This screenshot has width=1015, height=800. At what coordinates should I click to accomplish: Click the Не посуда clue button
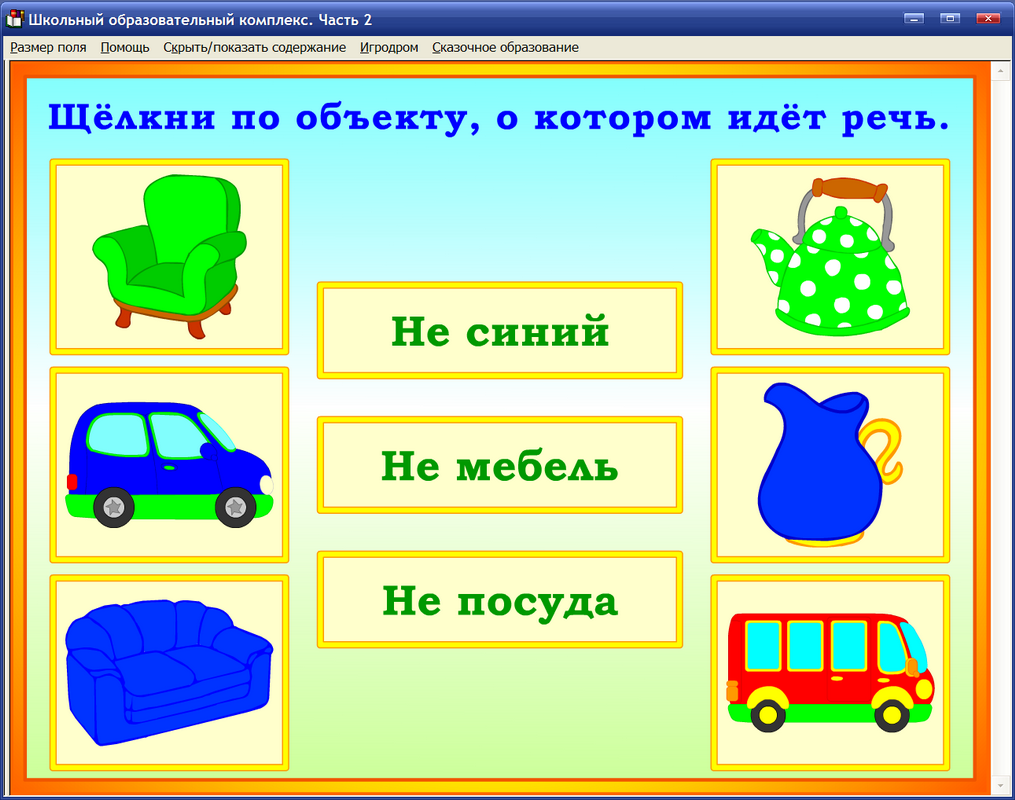pyautogui.click(x=499, y=599)
